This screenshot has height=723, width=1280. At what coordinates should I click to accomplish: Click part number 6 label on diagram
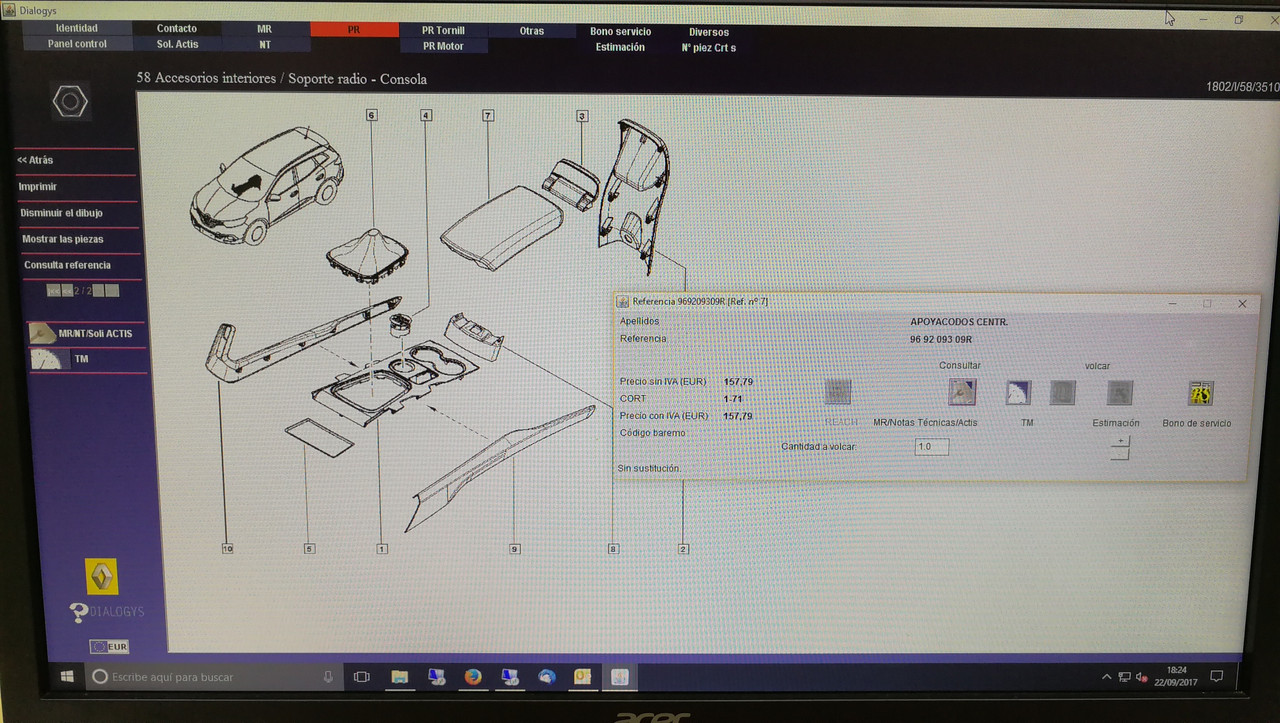pos(372,116)
